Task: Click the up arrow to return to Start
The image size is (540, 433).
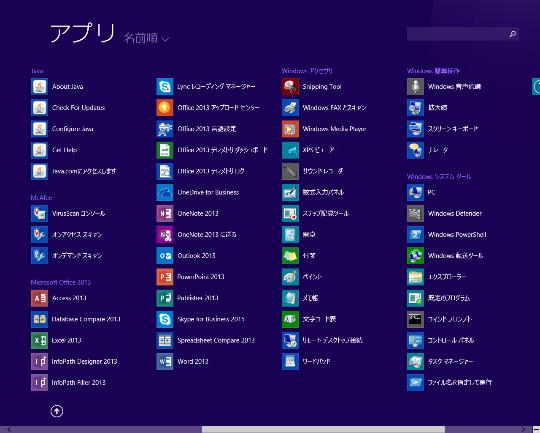Action: pos(57,411)
